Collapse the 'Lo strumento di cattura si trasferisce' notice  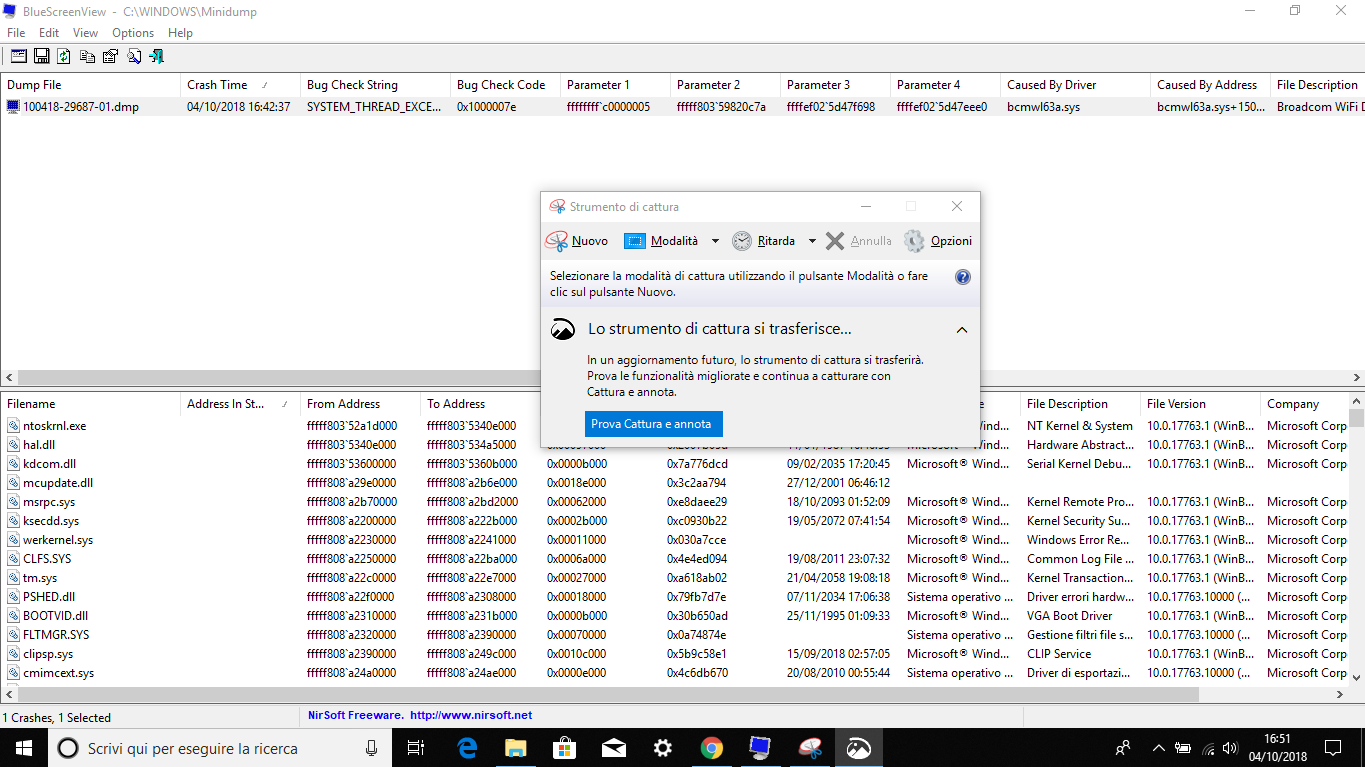point(962,329)
